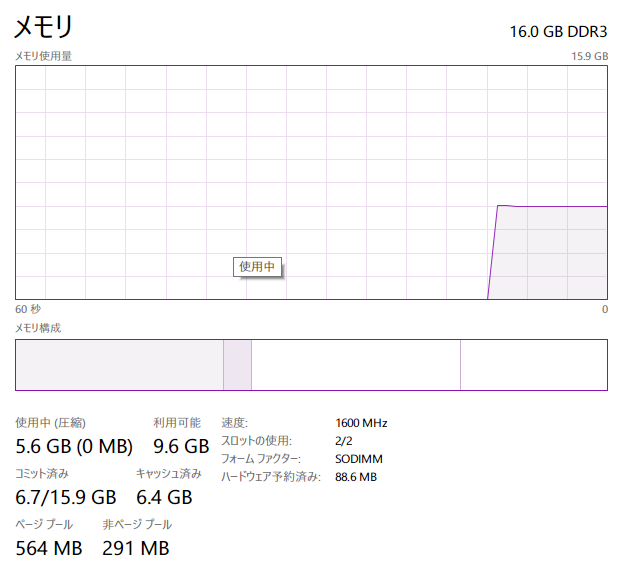Viewport: 619px width, 580px height.
Task: Select the standby segment of memory composition bar
Action: (356, 365)
